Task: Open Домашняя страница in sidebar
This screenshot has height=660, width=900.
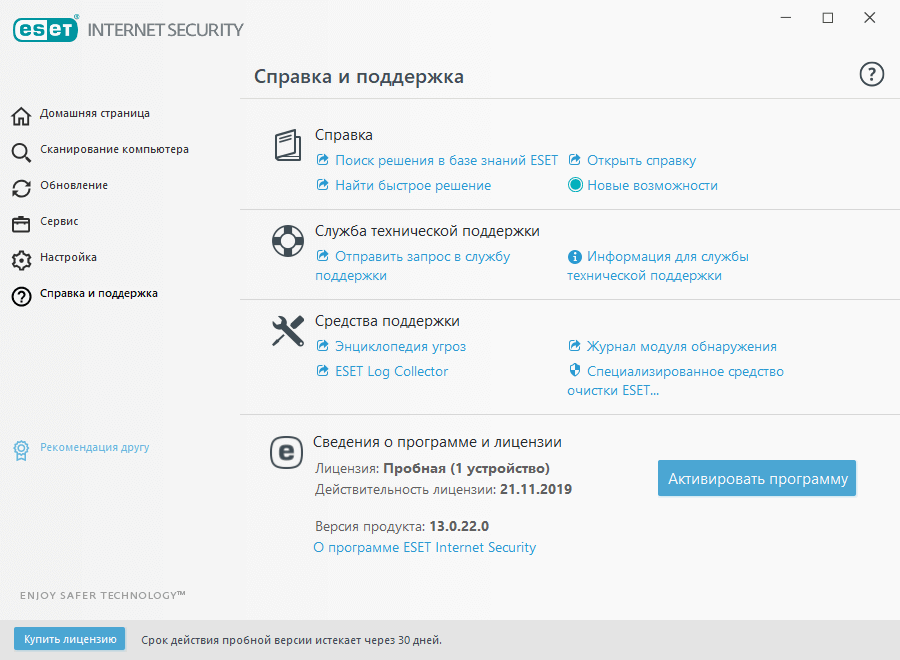Action: 95,114
